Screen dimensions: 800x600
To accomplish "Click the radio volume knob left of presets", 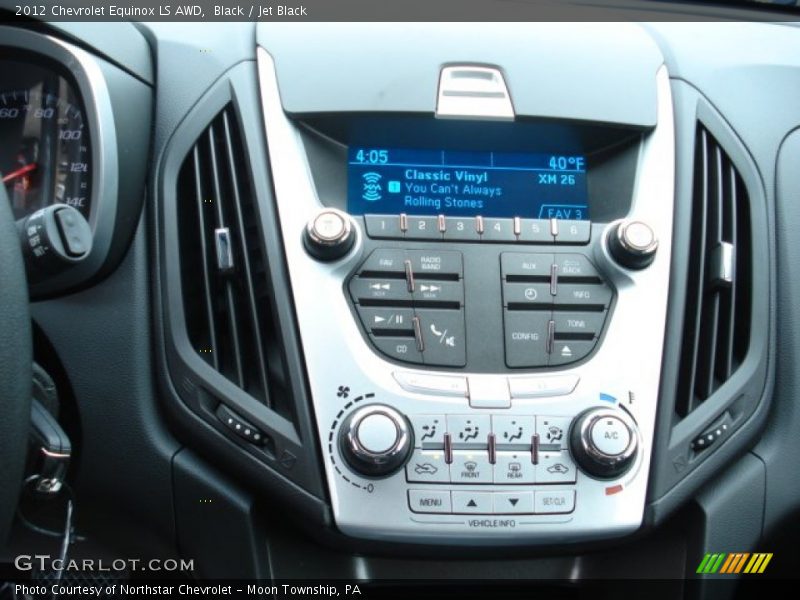I will [331, 232].
